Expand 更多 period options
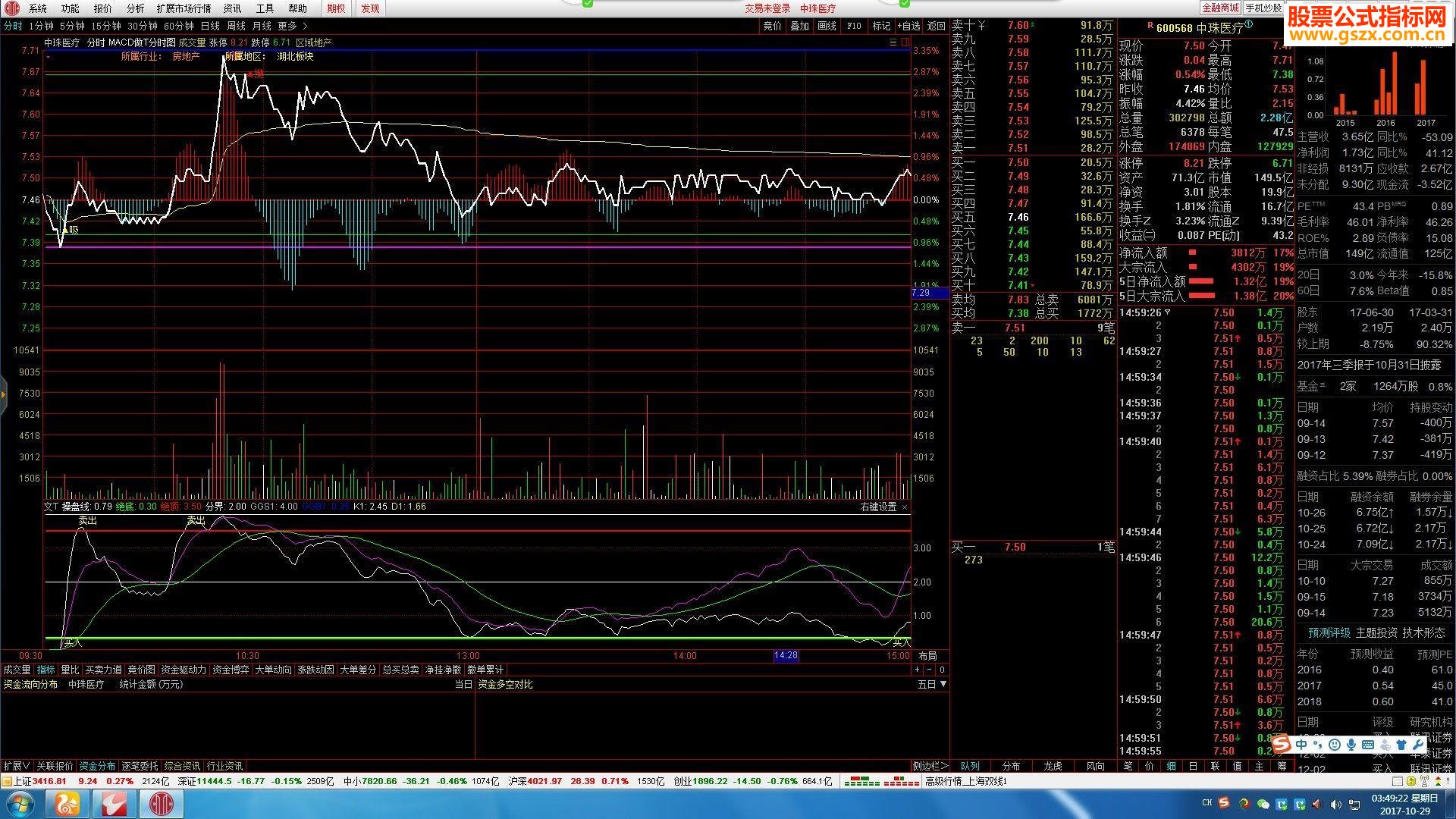The image size is (1456, 819). click(x=292, y=26)
